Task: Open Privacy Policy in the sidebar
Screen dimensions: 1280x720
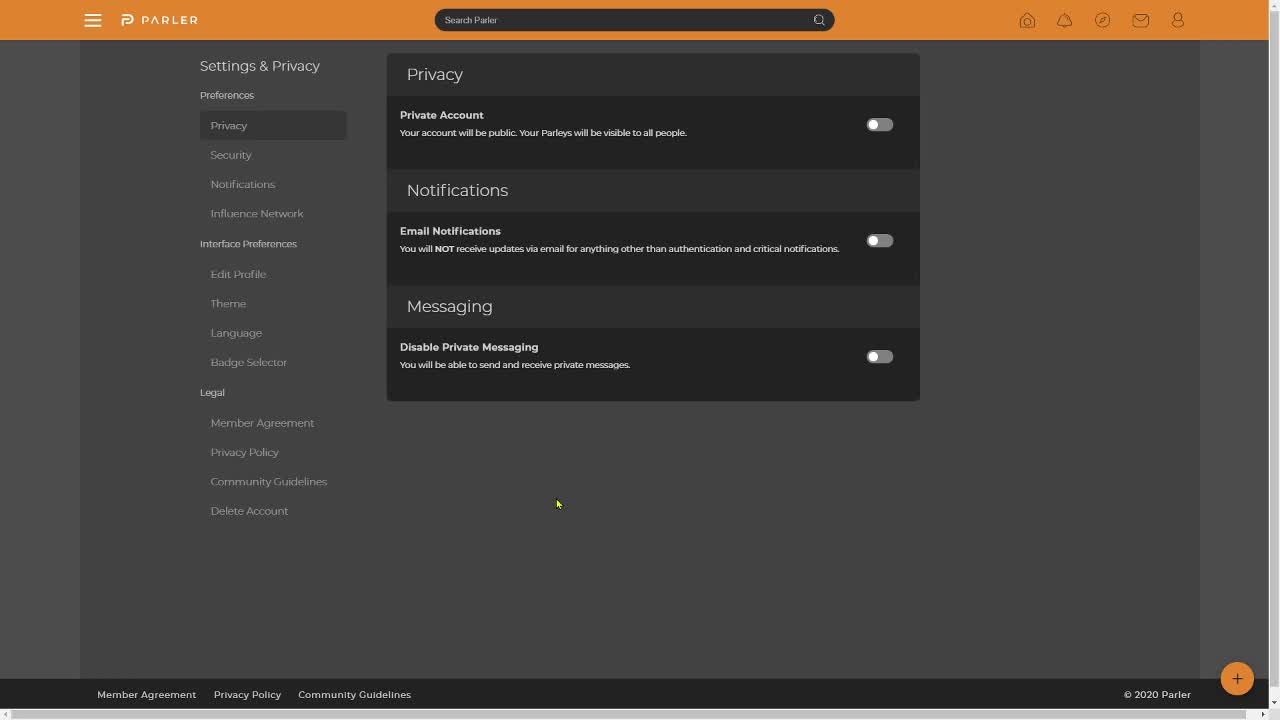Action: tap(245, 452)
